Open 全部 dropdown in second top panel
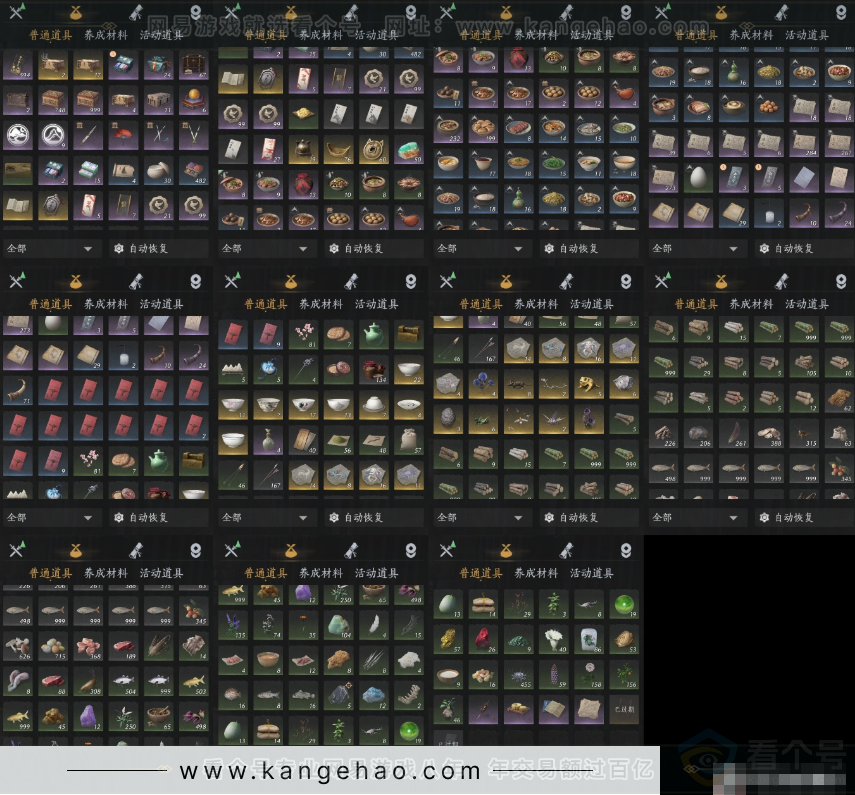Viewport: 855px width, 795px height. [x=266, y=249]
